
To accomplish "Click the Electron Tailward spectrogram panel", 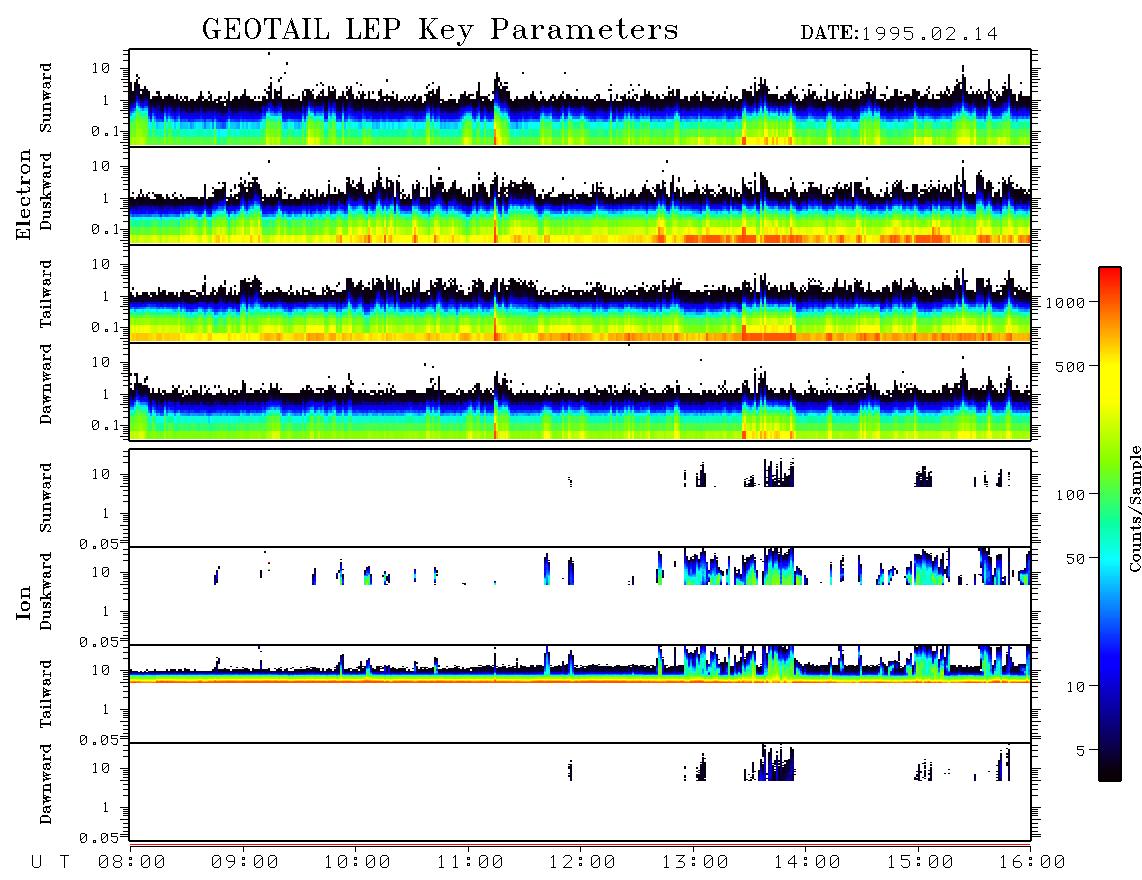I will [580, 294].
